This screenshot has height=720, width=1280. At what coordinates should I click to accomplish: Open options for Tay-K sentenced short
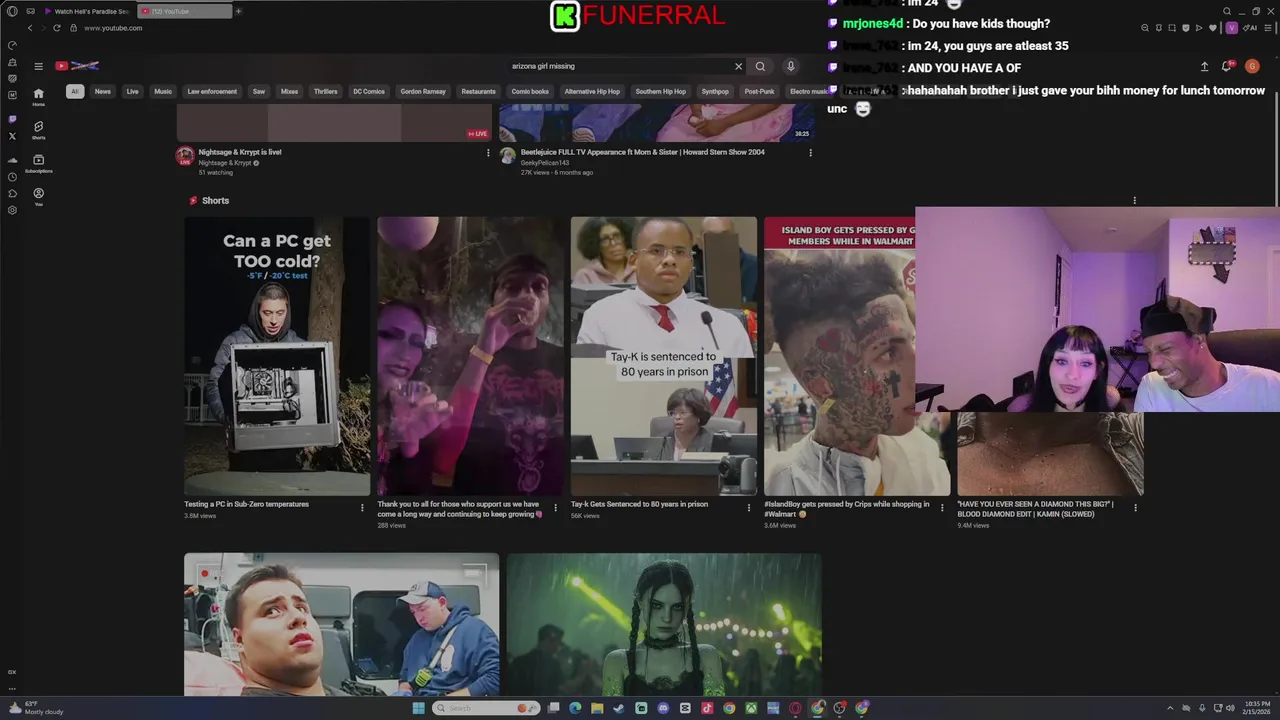tap(748, 508)
